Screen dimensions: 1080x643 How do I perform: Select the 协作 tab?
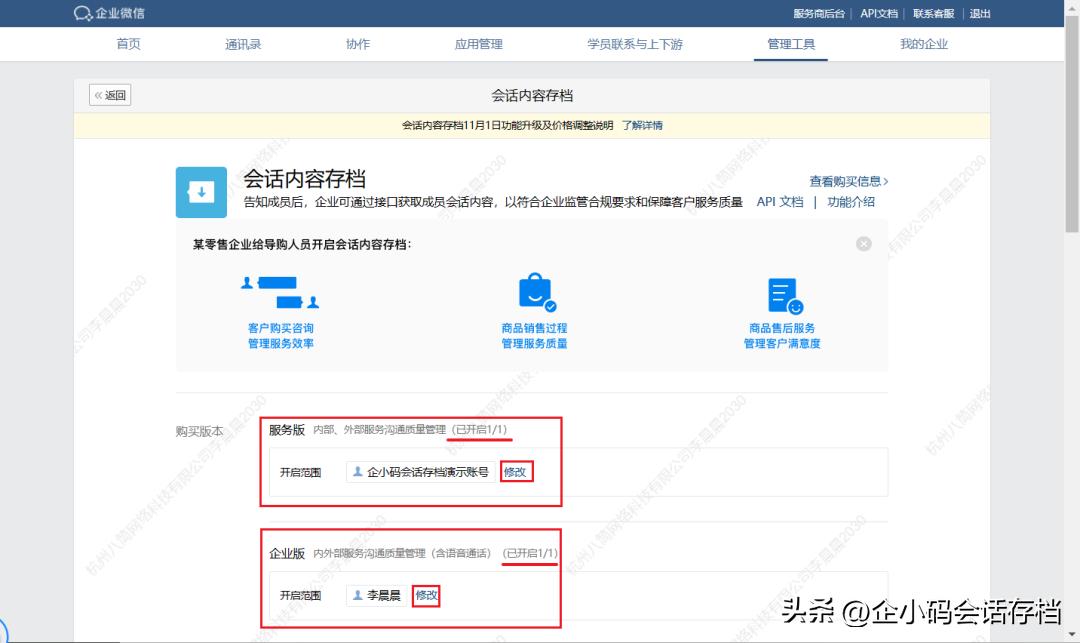357,44
